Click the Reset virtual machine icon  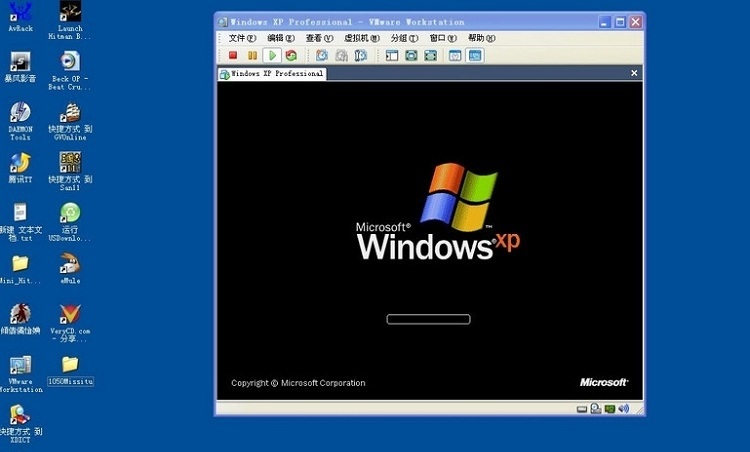pos(291,56)
